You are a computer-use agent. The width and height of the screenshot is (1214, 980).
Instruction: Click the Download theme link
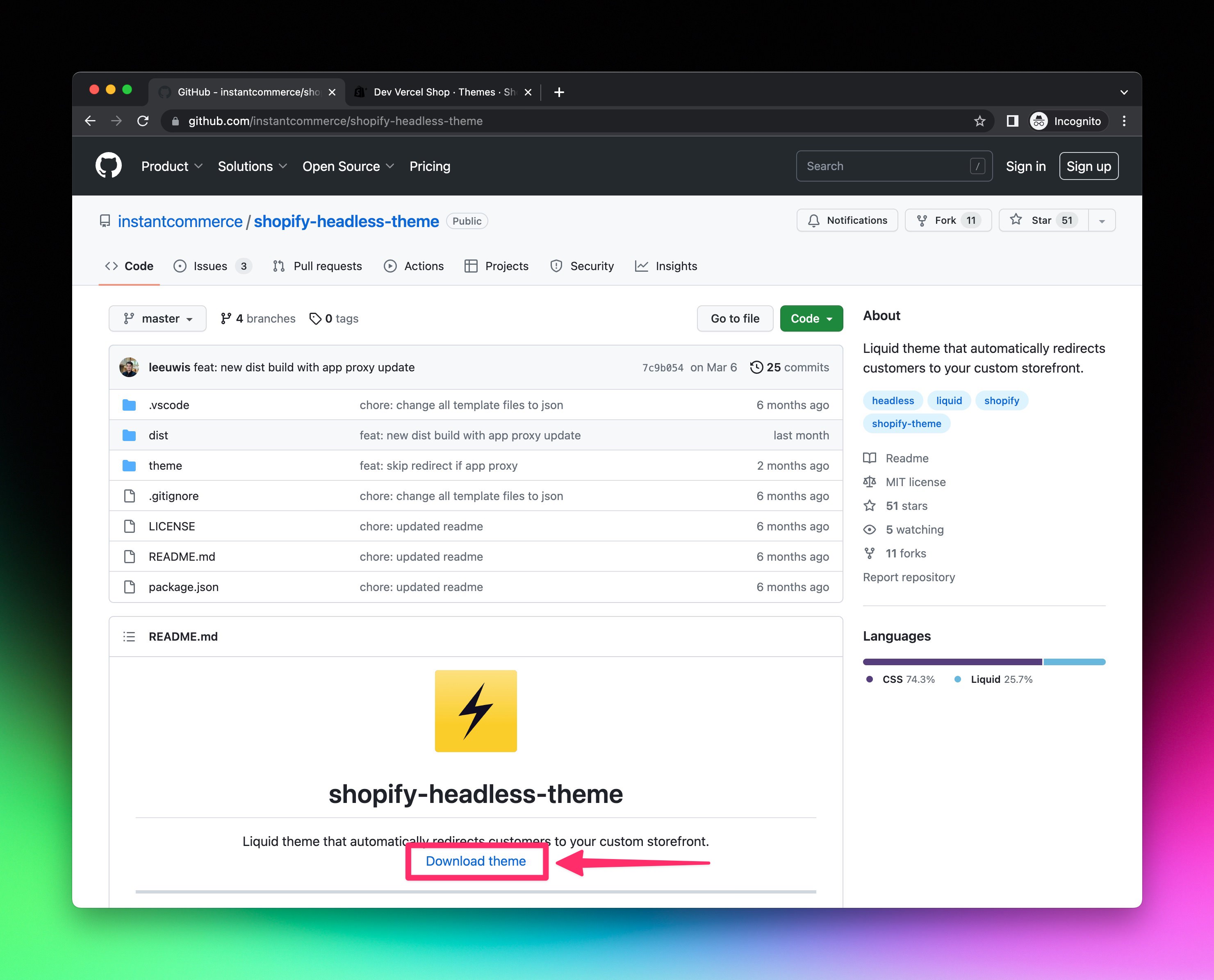[476, 861]
